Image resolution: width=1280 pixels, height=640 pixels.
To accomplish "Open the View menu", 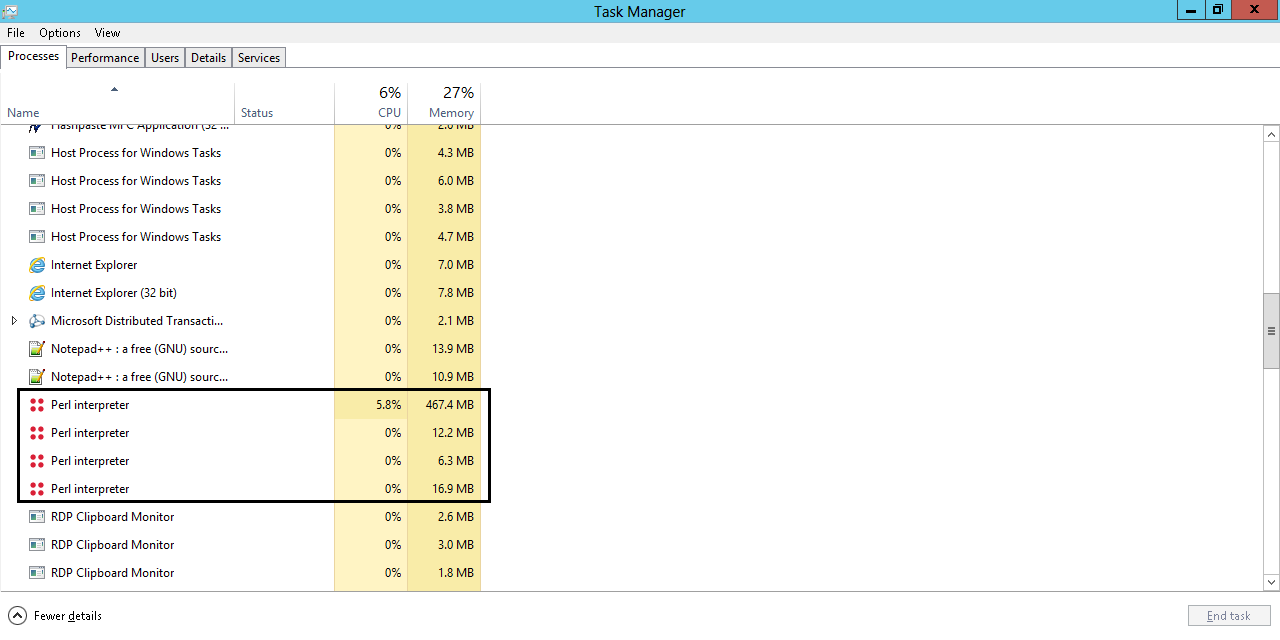I will point(106,32).
